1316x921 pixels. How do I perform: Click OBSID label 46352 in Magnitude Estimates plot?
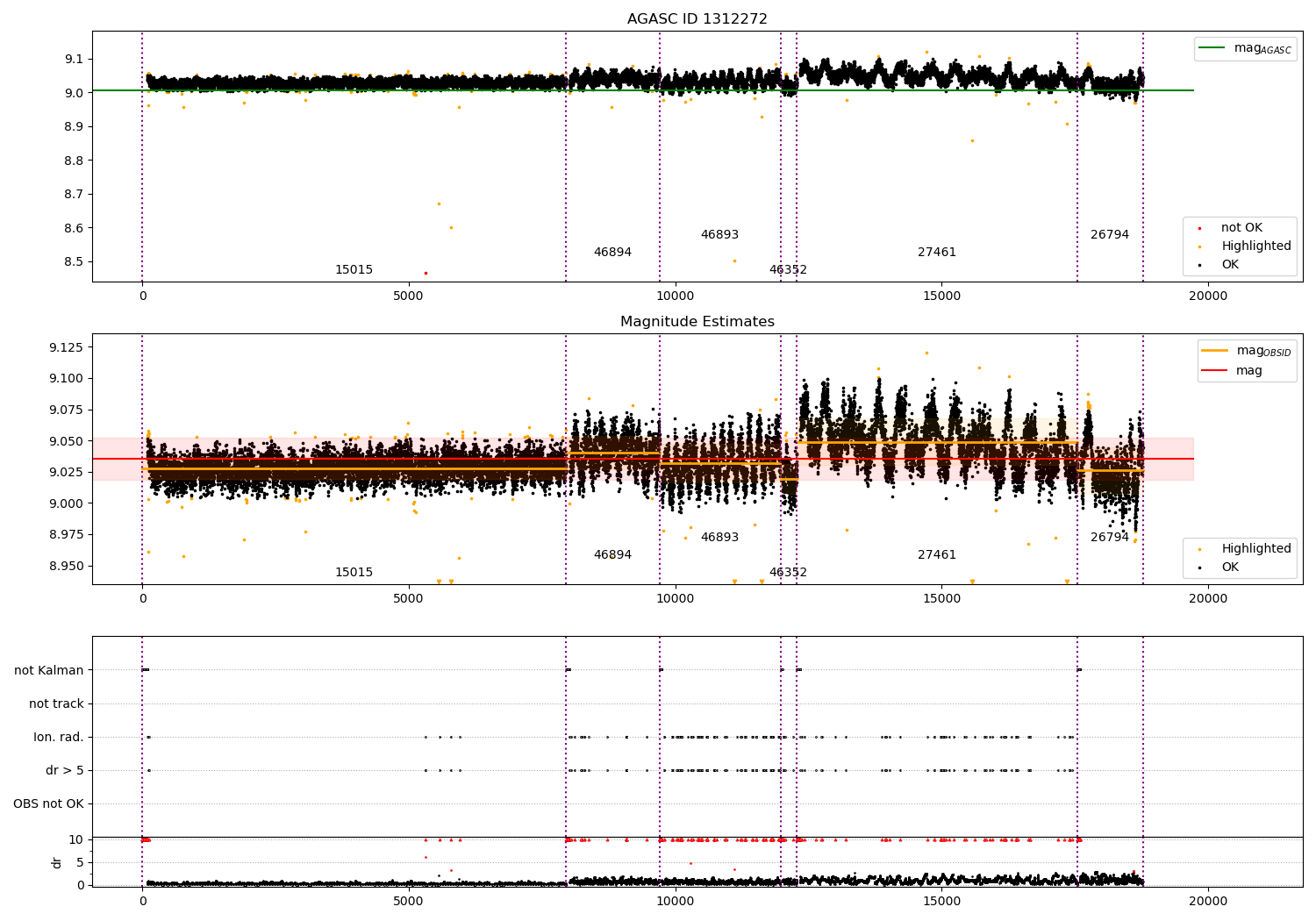pos(788,573)
